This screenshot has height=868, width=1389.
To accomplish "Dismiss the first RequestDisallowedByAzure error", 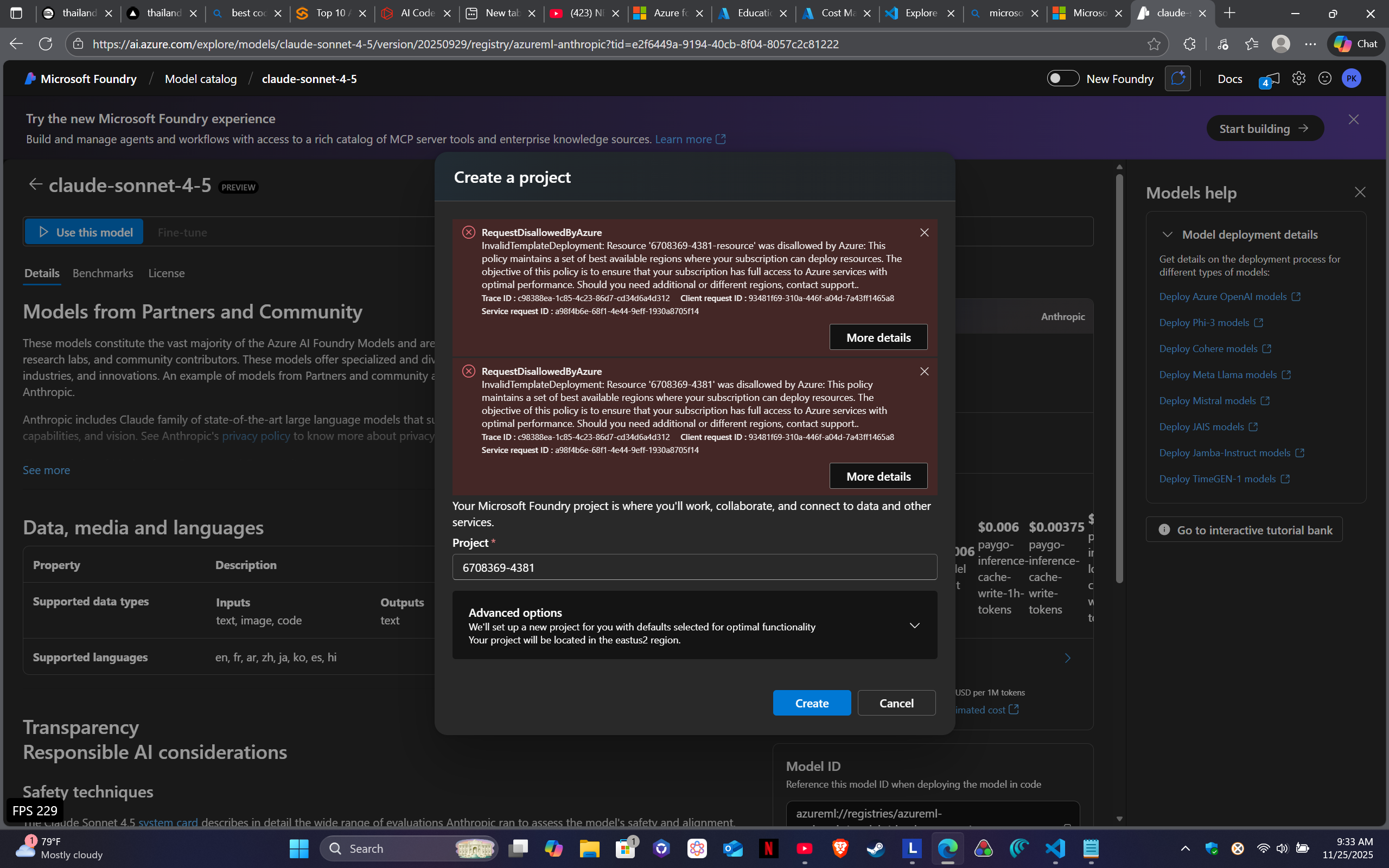I will click(924, 232).
